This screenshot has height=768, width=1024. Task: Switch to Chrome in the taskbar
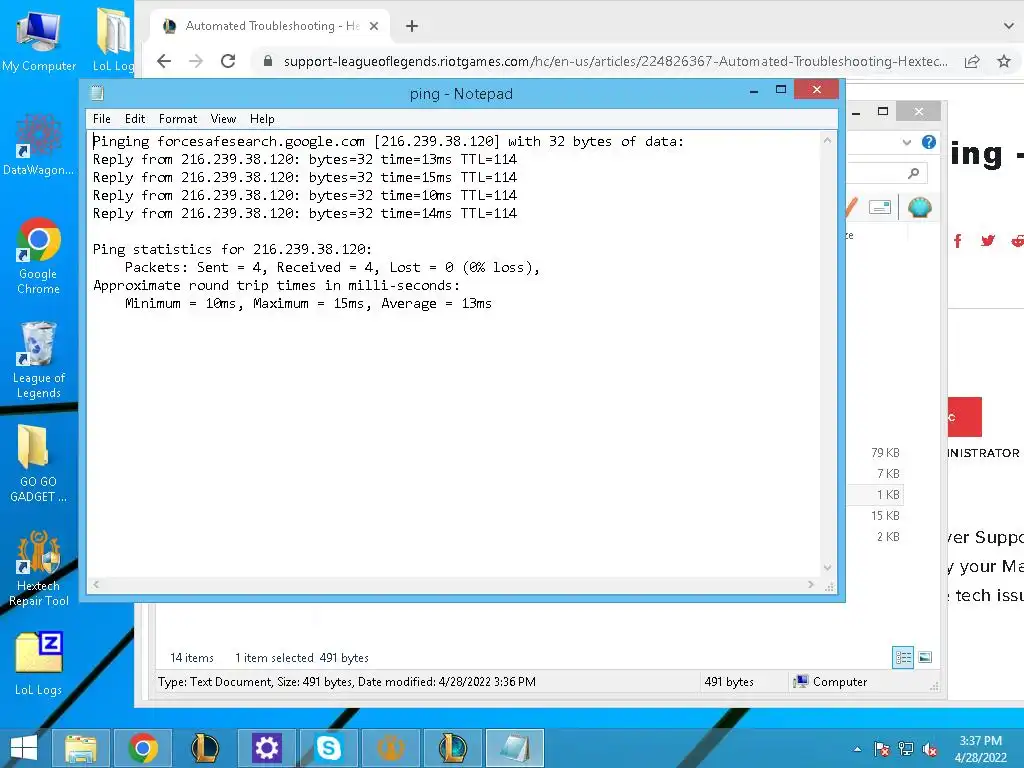pyautogui.click(x=143, y=748)
